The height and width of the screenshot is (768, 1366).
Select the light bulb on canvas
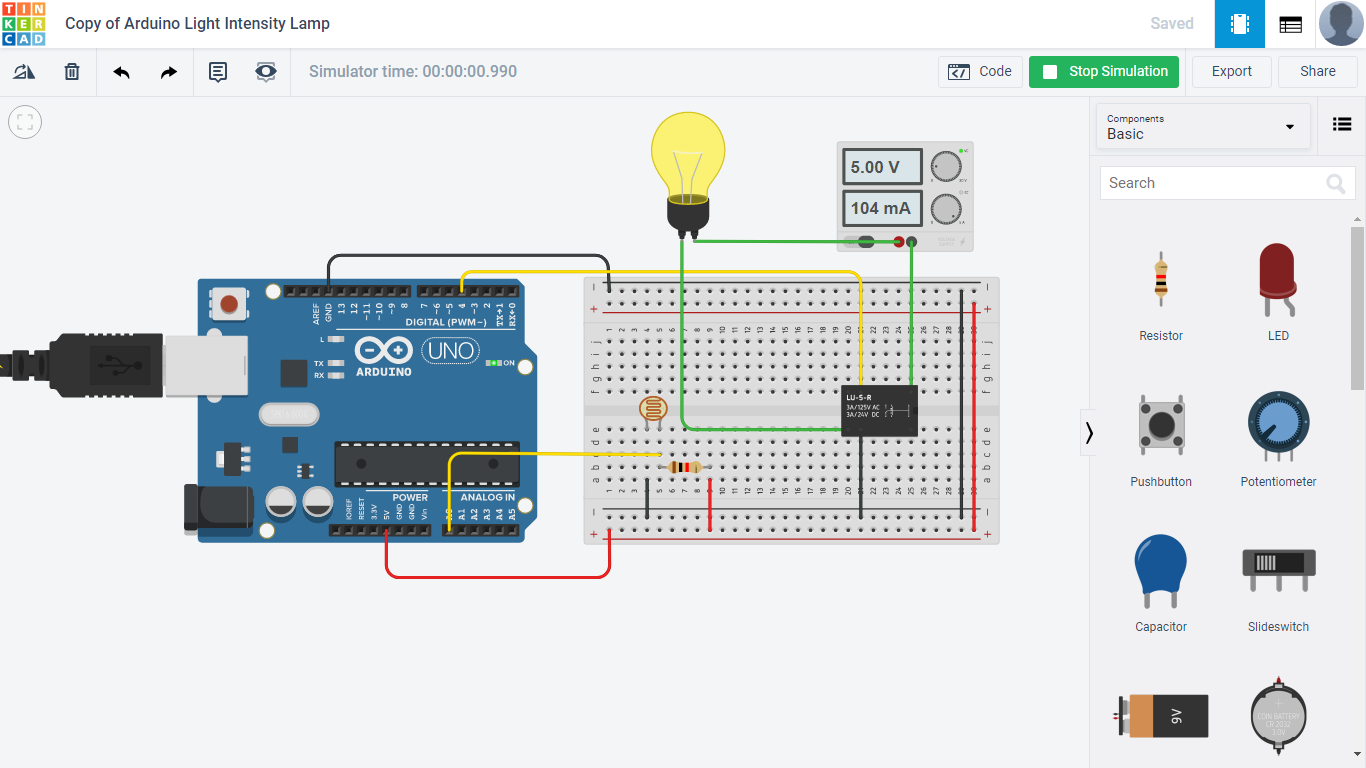click(687, 173)
